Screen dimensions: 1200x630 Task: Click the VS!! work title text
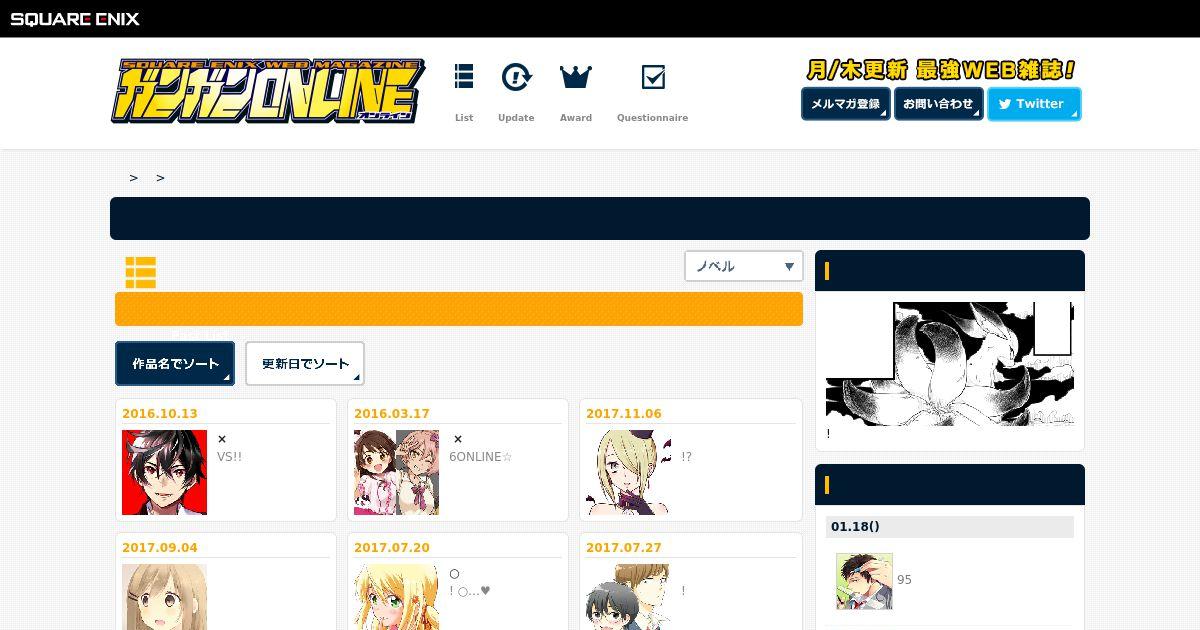[229, 457]
